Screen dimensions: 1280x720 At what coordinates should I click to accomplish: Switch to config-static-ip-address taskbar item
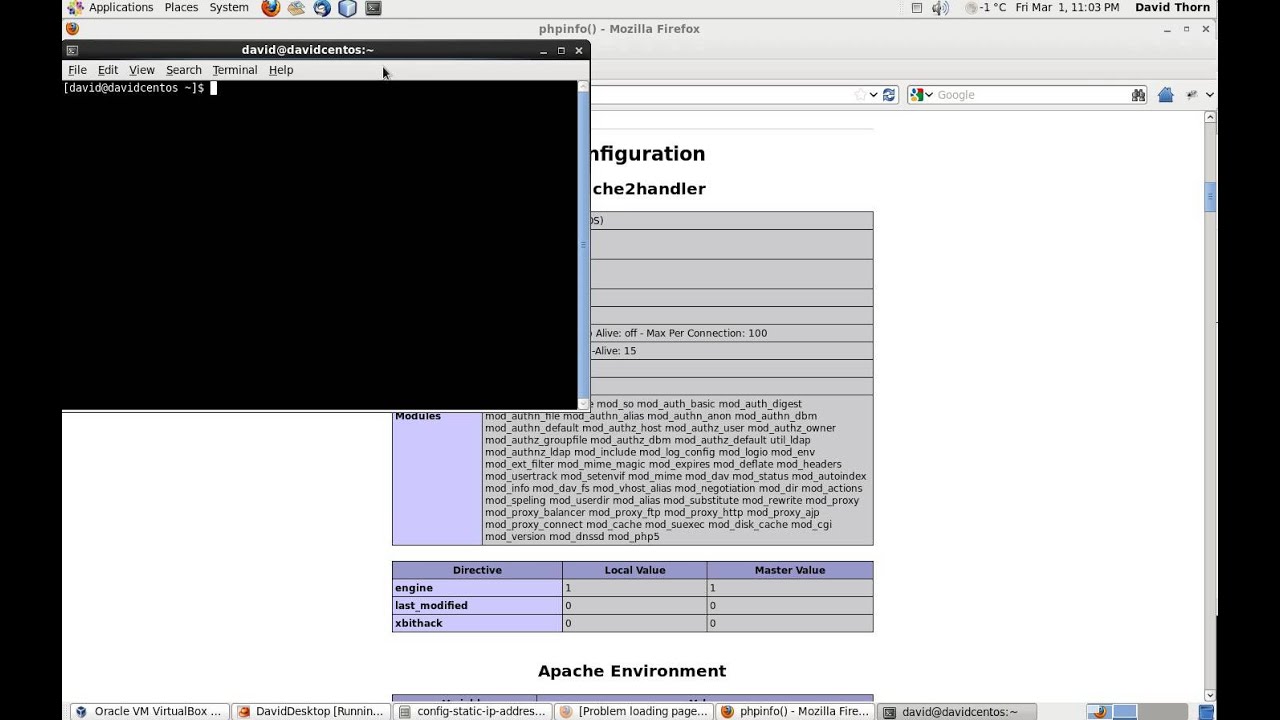click(473, 711)
